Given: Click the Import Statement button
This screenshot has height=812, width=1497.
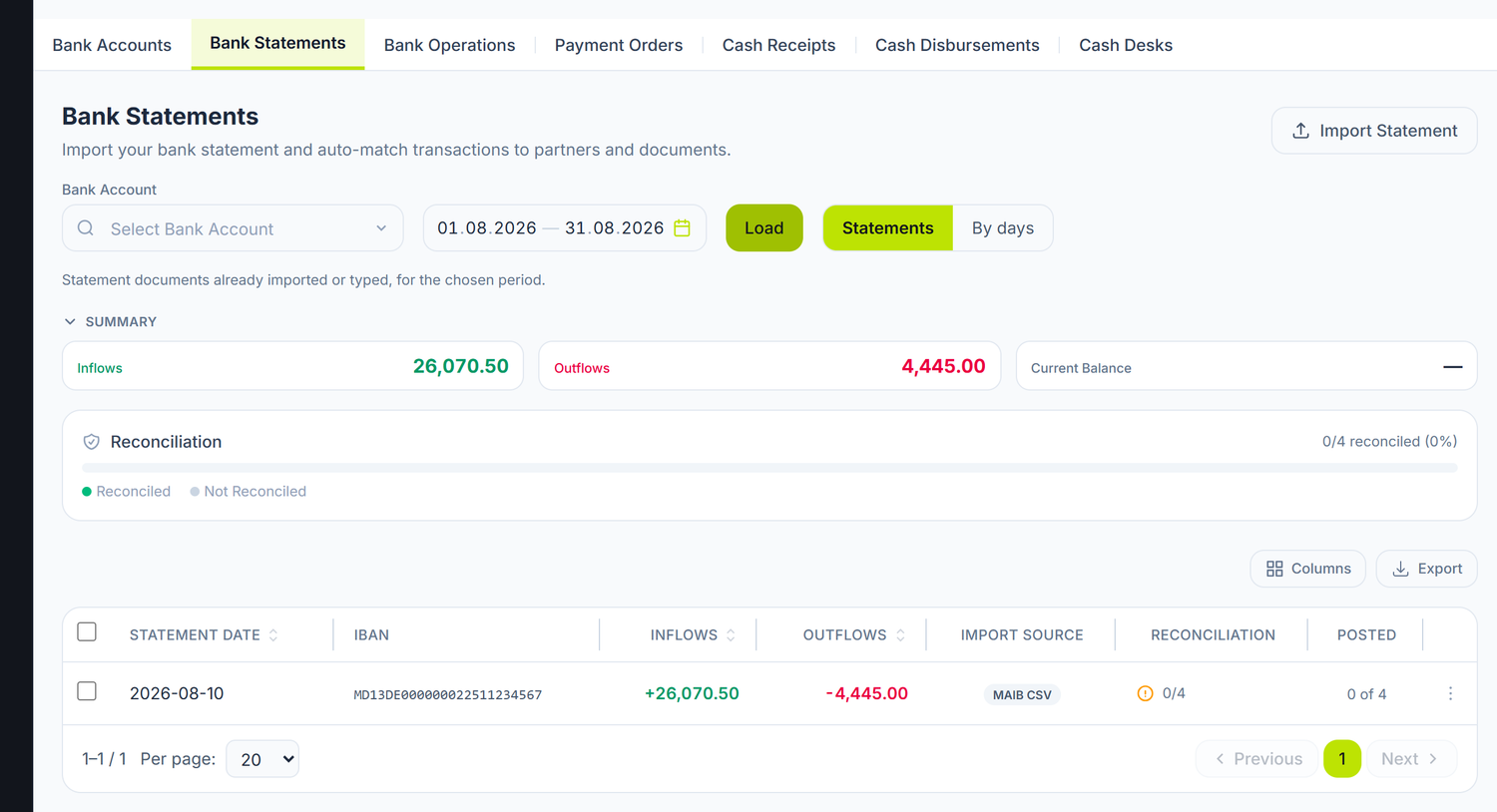Looking at the screenshot, I should click(x=1374, y=131).
